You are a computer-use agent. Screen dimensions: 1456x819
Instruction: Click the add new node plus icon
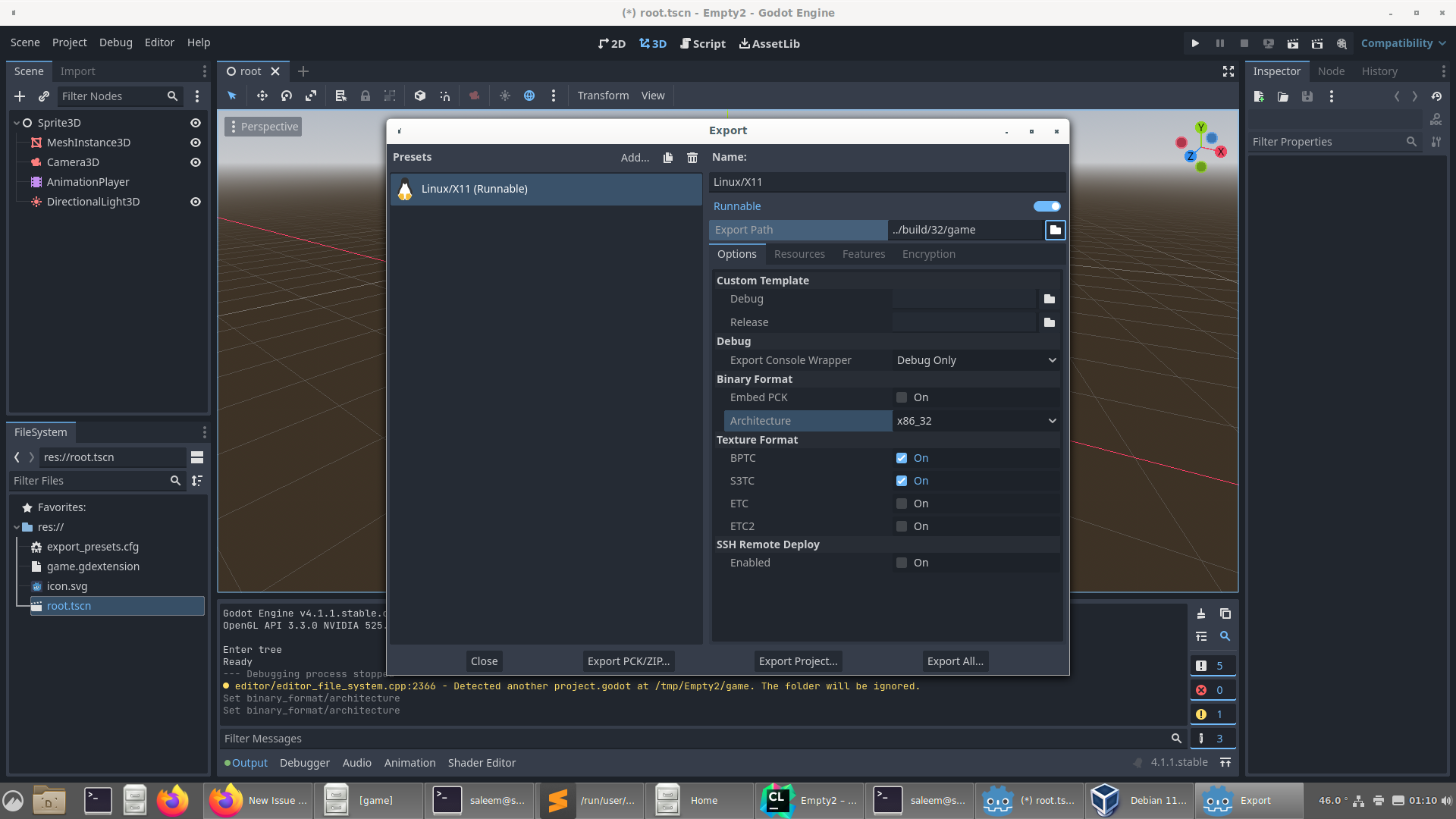coord(20,96)
